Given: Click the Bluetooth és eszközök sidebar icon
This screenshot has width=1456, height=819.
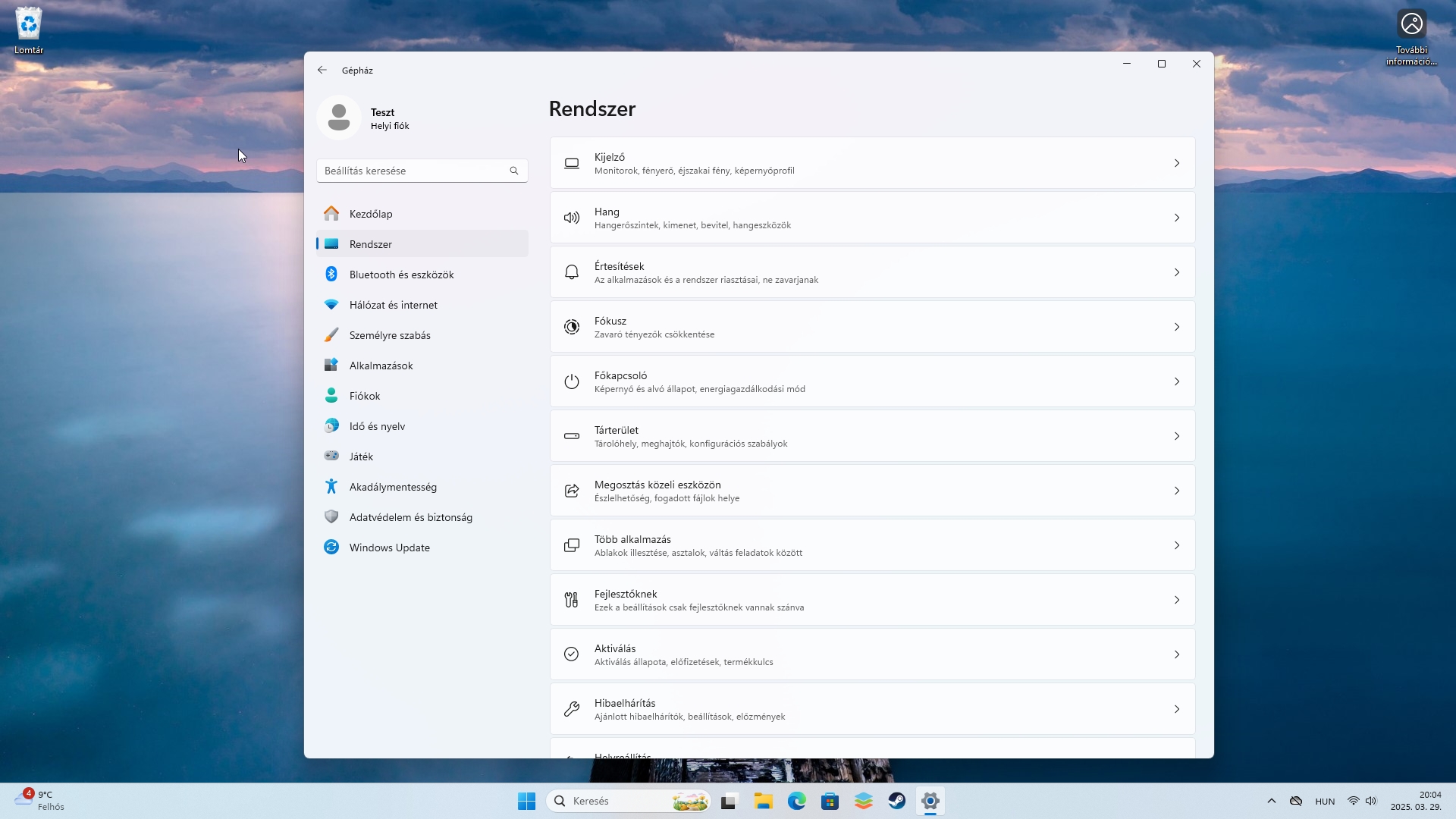Looking at the screenshot, I should (x=331, y=275).
